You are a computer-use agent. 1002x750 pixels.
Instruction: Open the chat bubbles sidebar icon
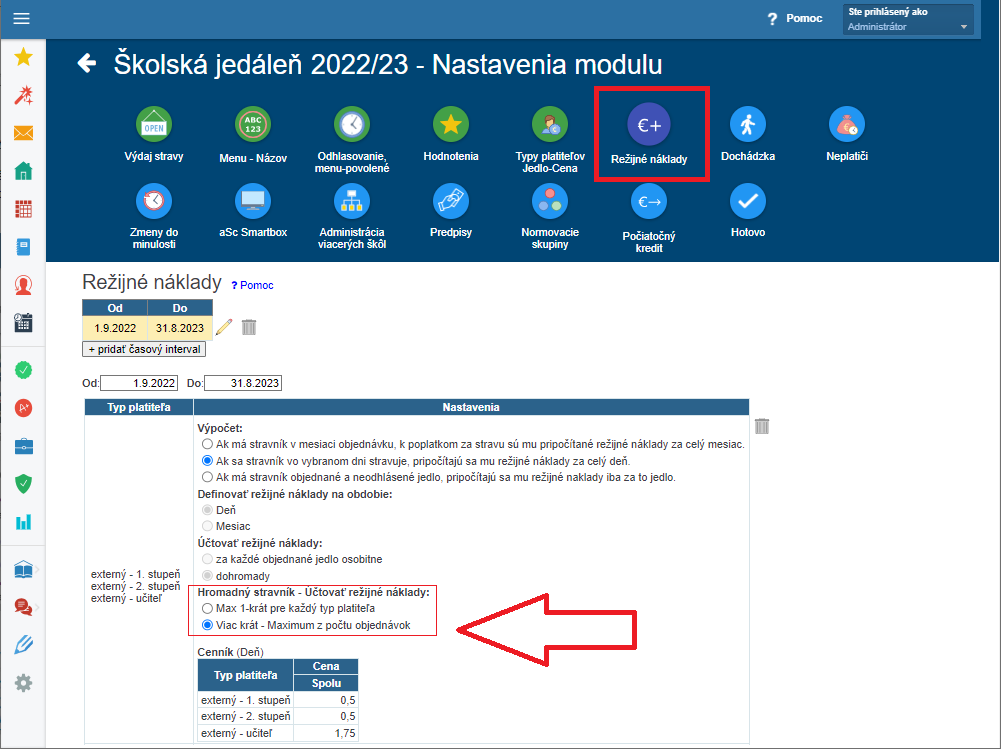tap(24, 607)
